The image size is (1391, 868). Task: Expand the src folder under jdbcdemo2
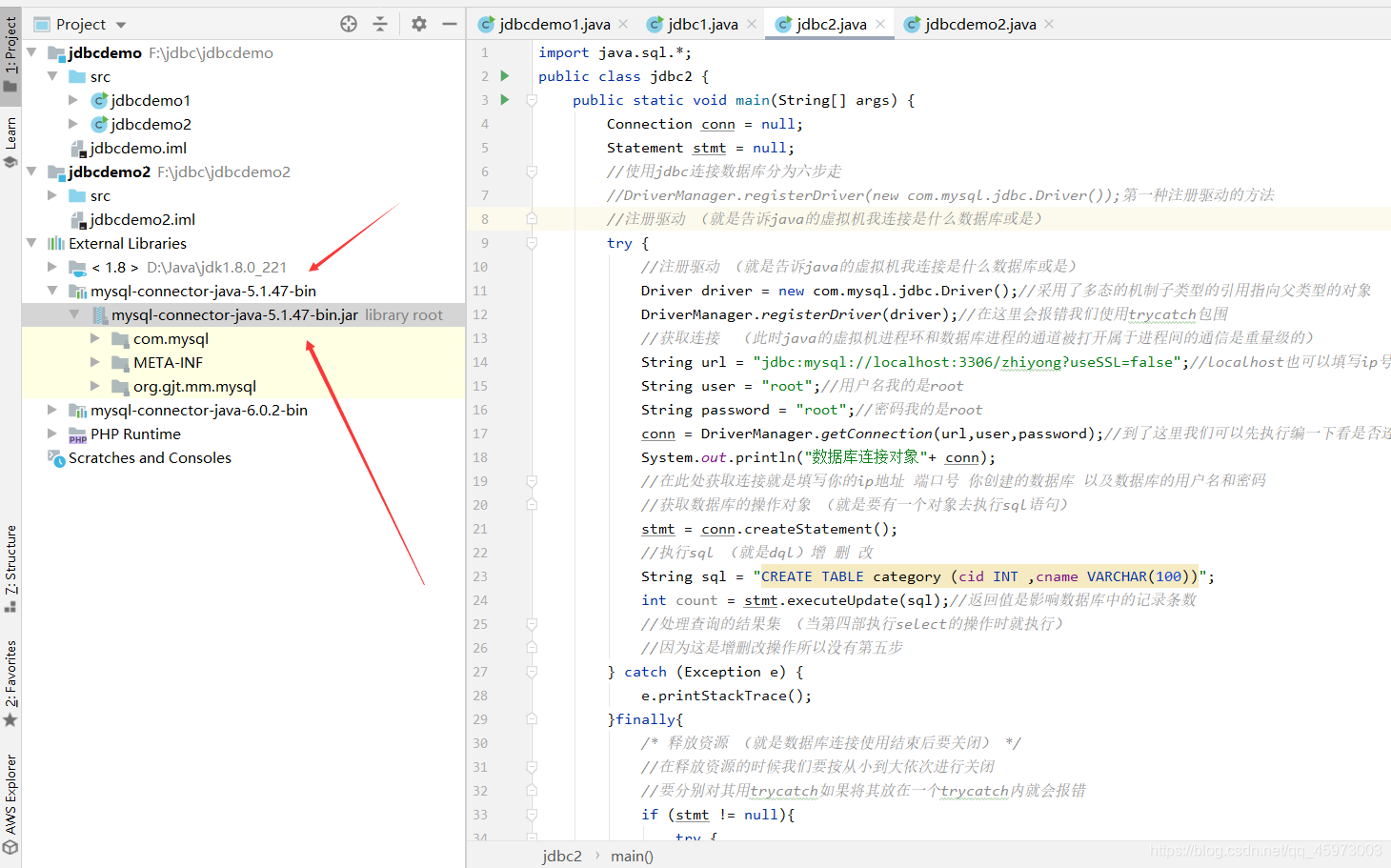click(x=52, y=195)
